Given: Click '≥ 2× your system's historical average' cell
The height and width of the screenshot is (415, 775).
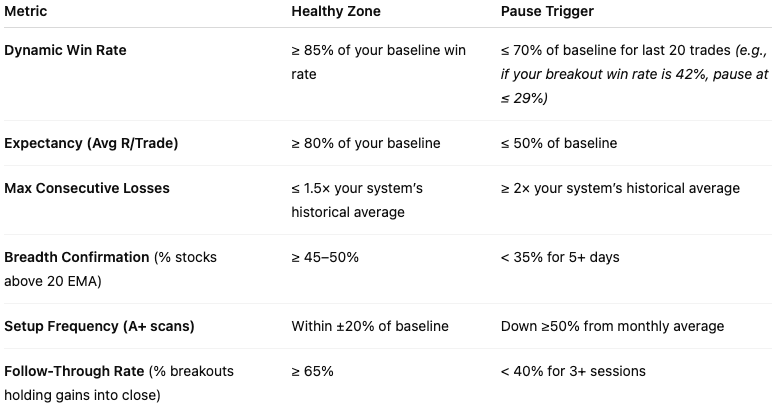Looking at the screenshot, I should pyautogui.click(x=620, y=188).
